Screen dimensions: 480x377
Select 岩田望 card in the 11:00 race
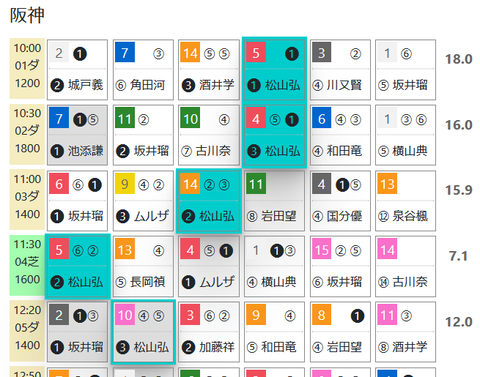pyautogui.click(x=274, y=201)
